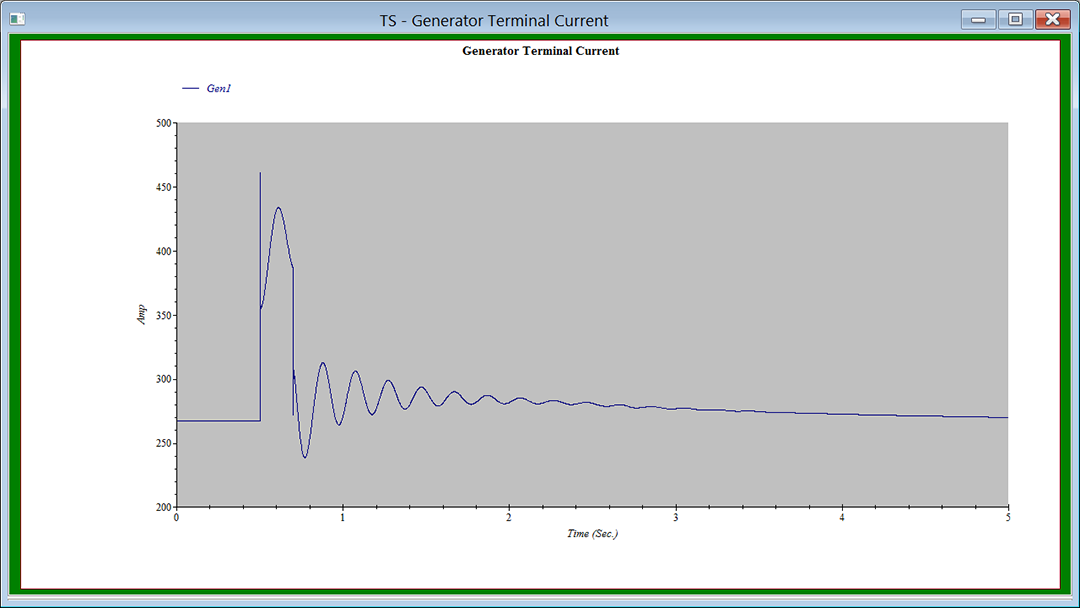The width and height of the screenshot is (1080, 608).
Task: Click the 250 tick label on Y-axis
Action: tap(163, 444)
